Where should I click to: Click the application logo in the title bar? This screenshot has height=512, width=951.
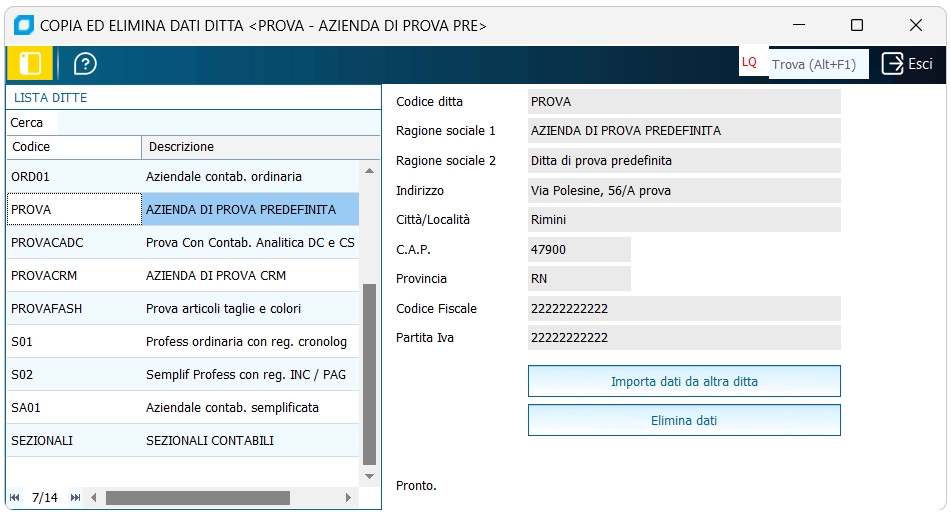[24, 25]
